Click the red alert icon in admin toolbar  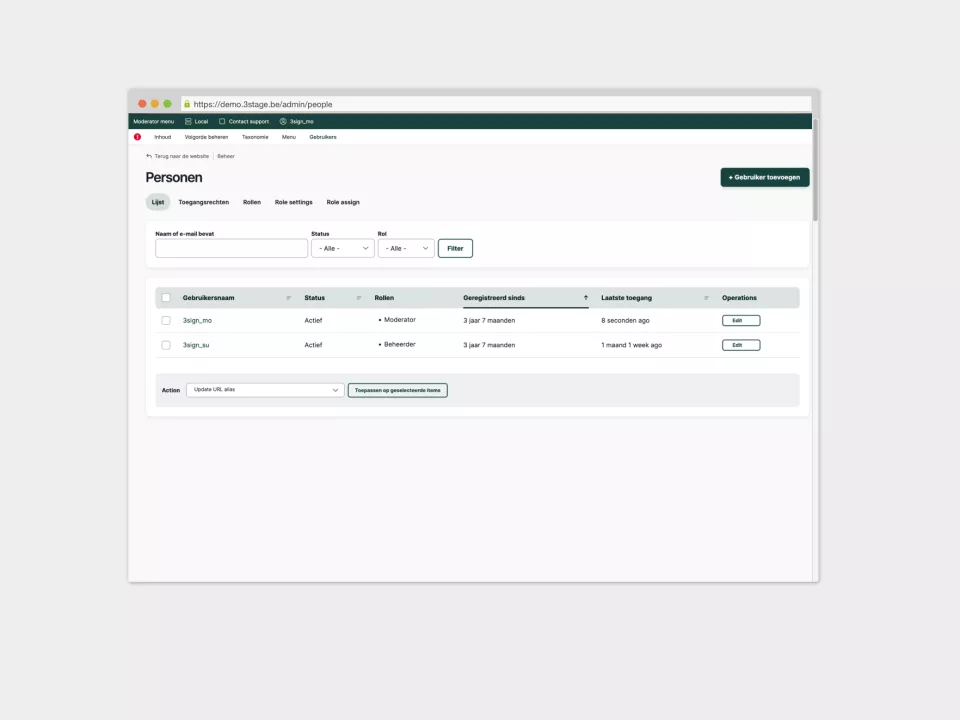pos(138,137)
